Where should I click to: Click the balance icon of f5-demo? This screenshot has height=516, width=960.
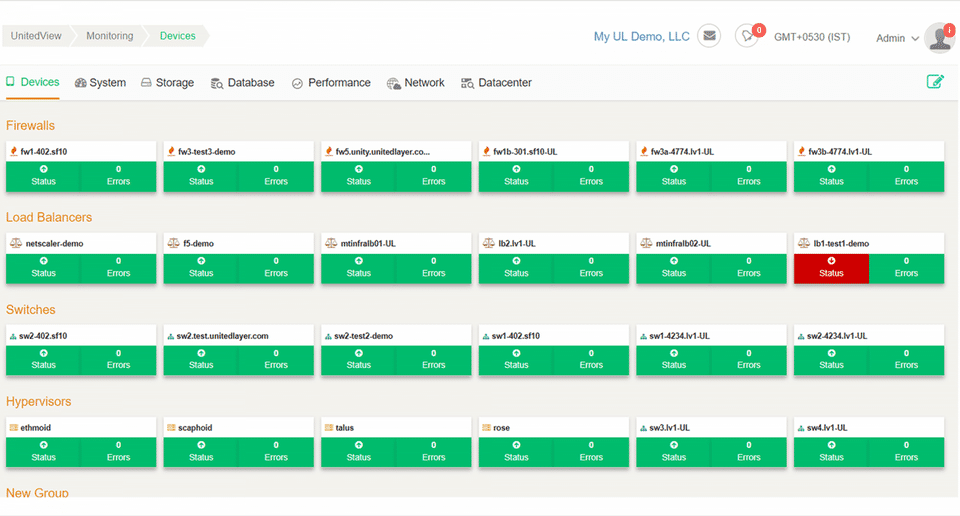pos(173,243)
